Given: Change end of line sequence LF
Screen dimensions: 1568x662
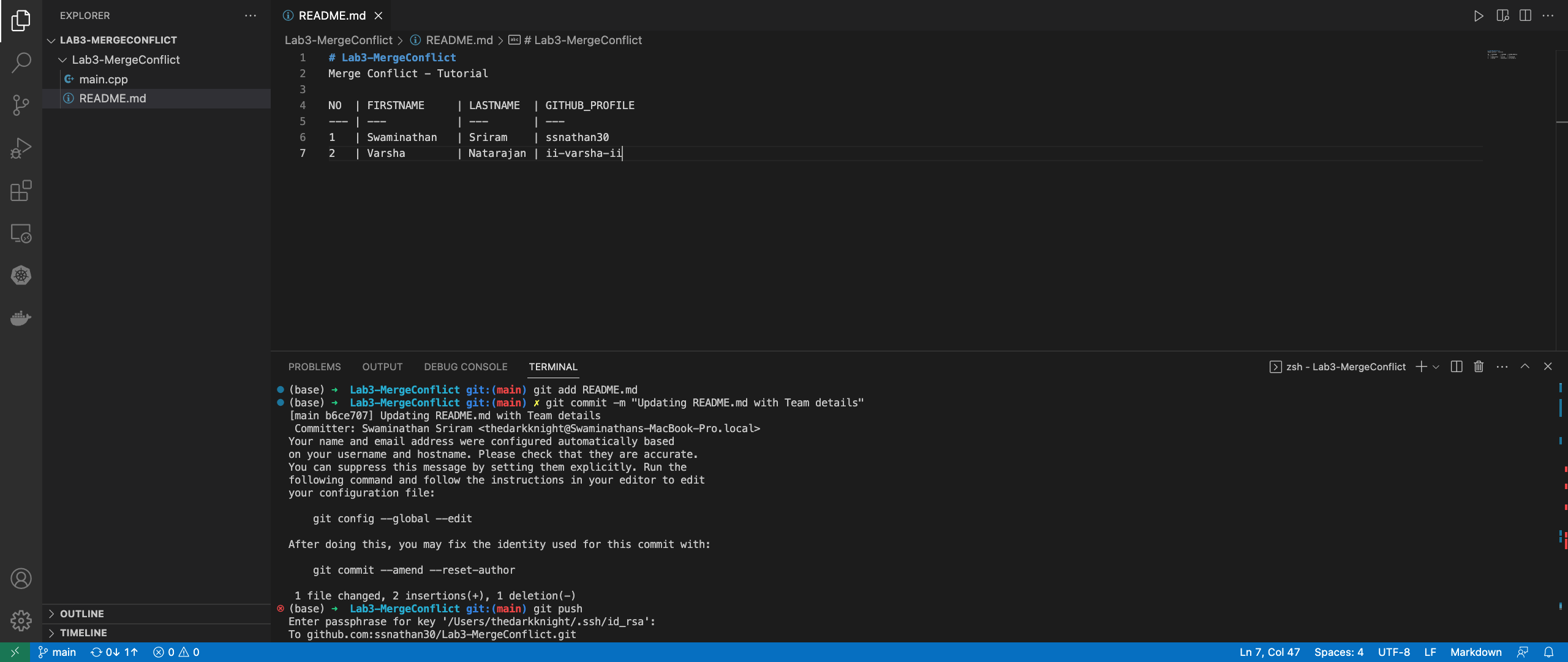Looking at the screenshot, I should click(x=1430, y=652).
